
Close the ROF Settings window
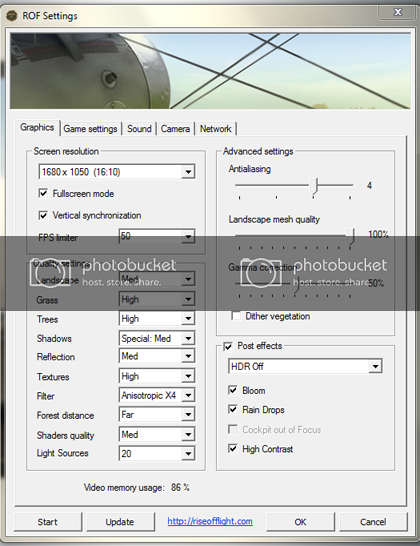(397, 12)
